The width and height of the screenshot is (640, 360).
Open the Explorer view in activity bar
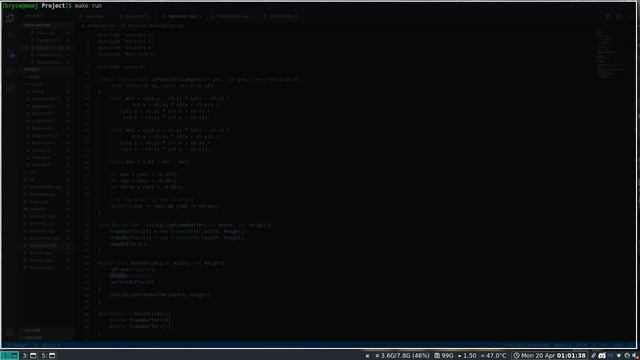coord(10,18)
